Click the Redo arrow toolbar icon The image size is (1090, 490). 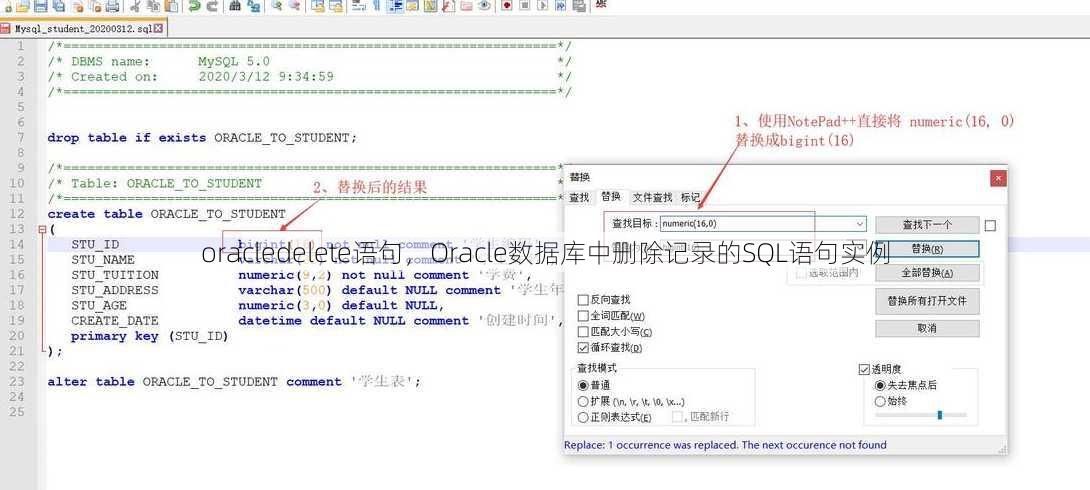[x=213, y=6]
